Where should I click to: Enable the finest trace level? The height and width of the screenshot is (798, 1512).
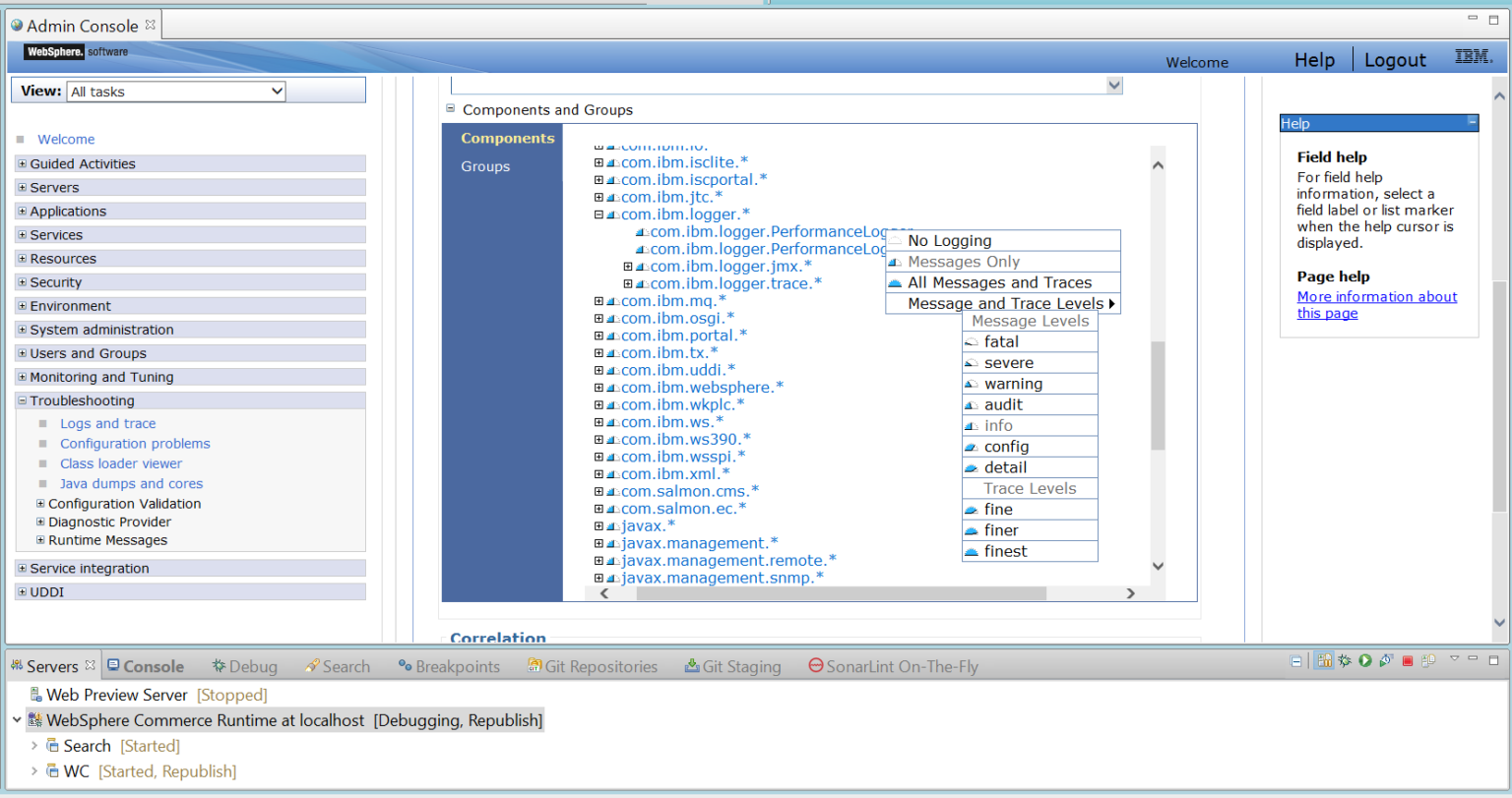pyautogui.click(x=1004, y=551)
